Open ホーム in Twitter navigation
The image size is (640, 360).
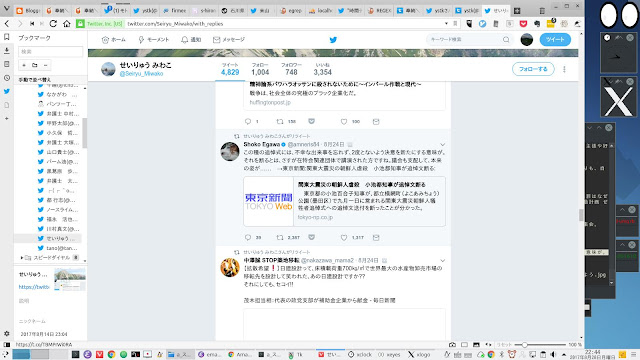(113, 40)
